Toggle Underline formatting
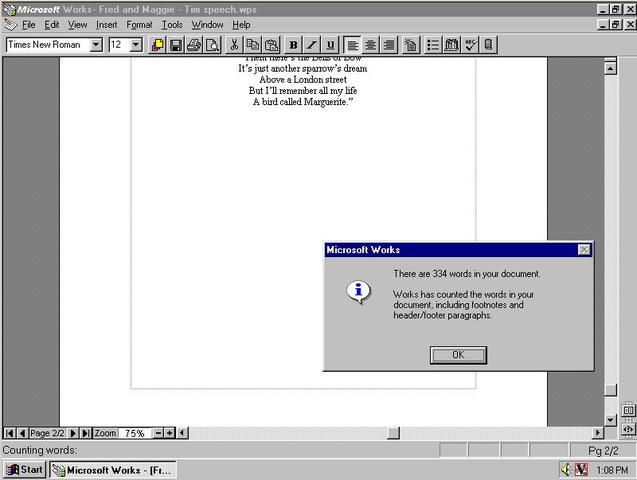This screenshot has width=637, height=480. 330,45
